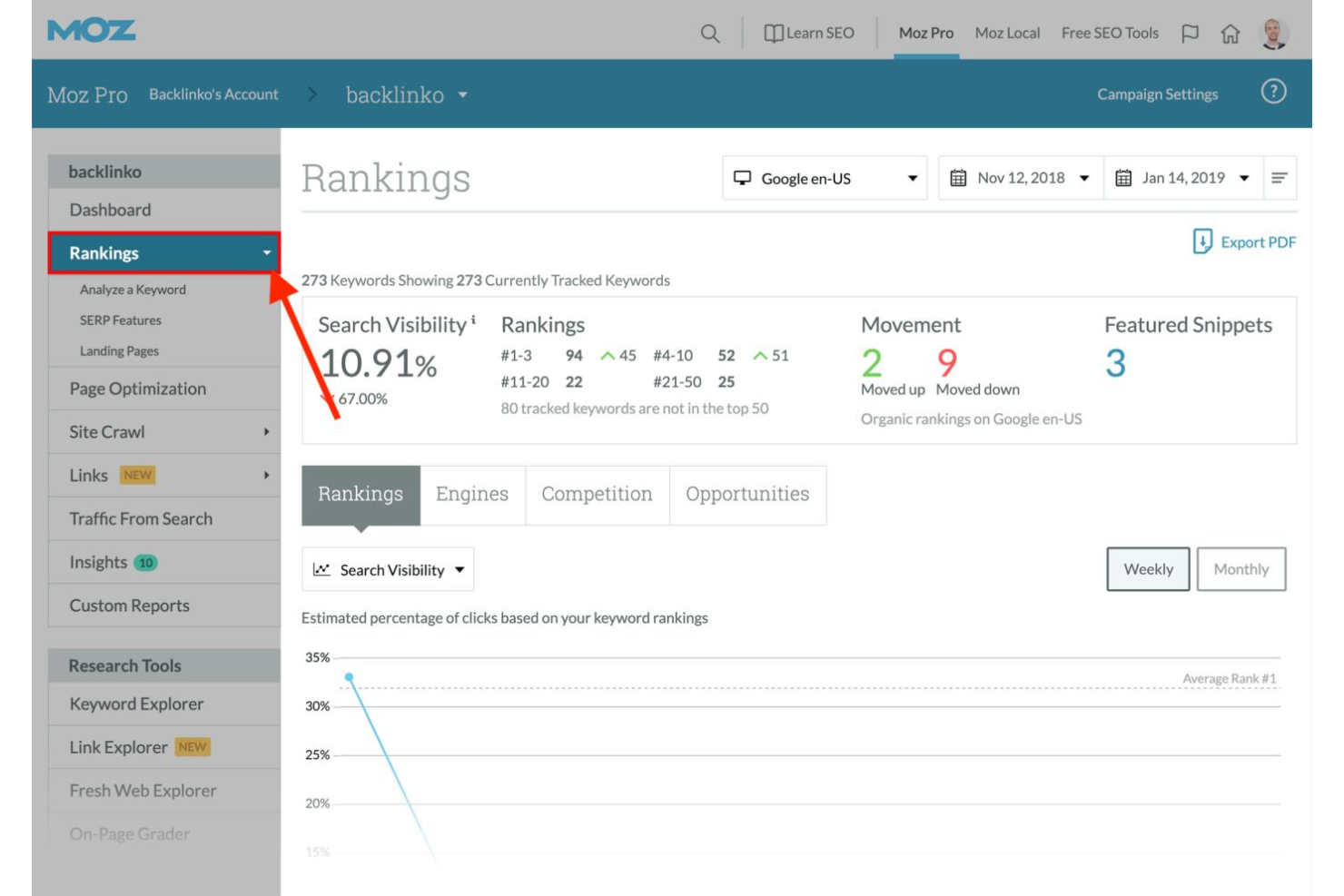Click the 10.91% search visibility value
1344x896 pixels.
(378, 364)
